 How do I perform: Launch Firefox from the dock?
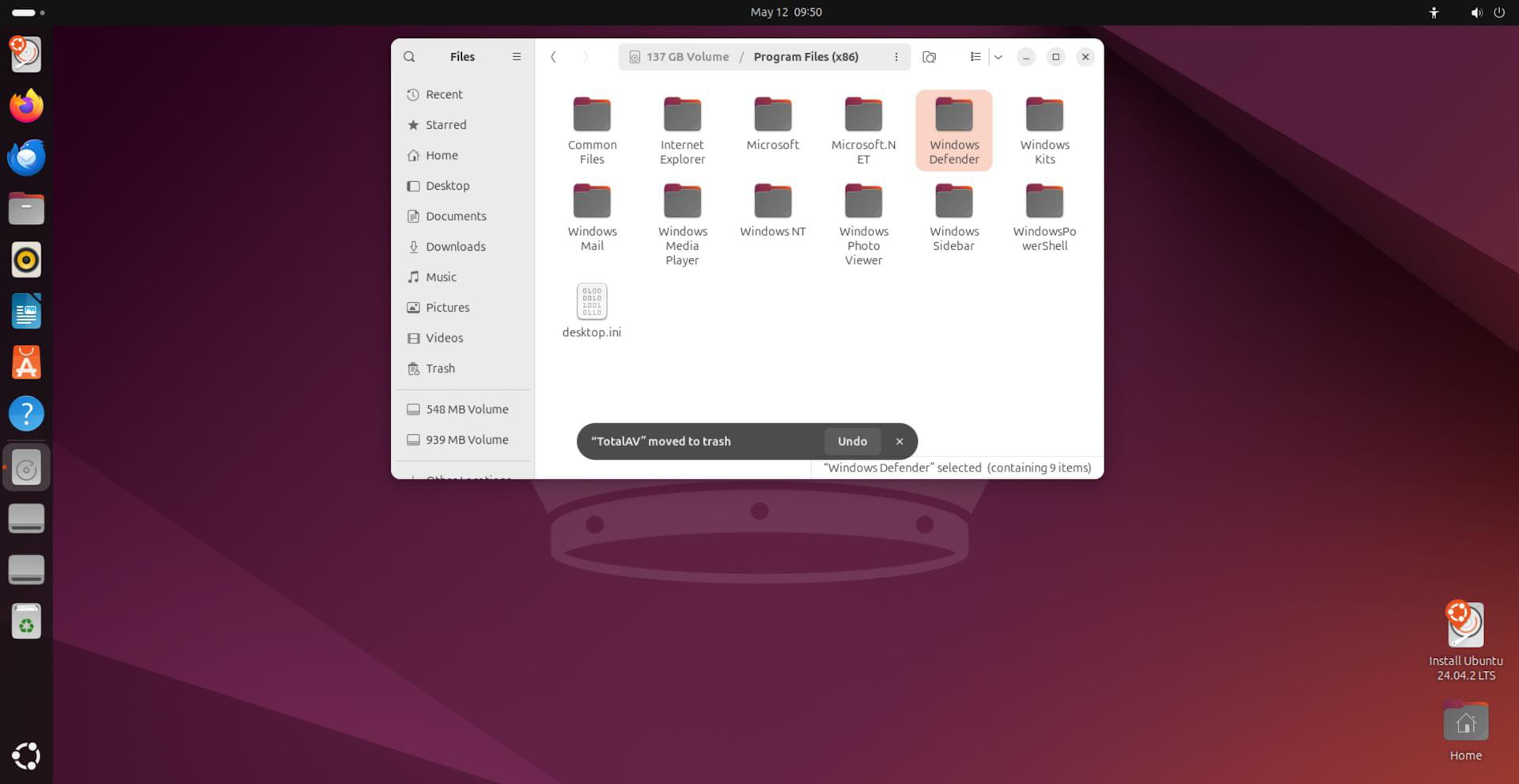click(x=26, y=105)
